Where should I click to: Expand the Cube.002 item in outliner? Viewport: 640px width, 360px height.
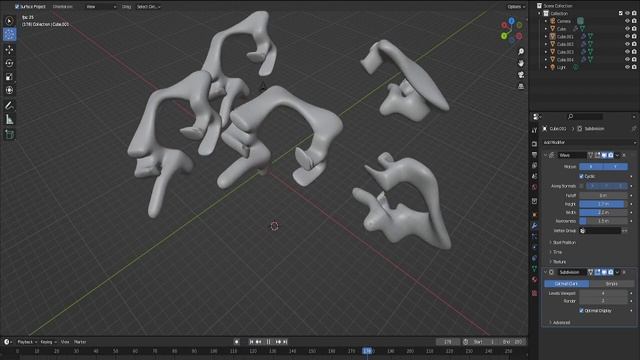(546, 44)
